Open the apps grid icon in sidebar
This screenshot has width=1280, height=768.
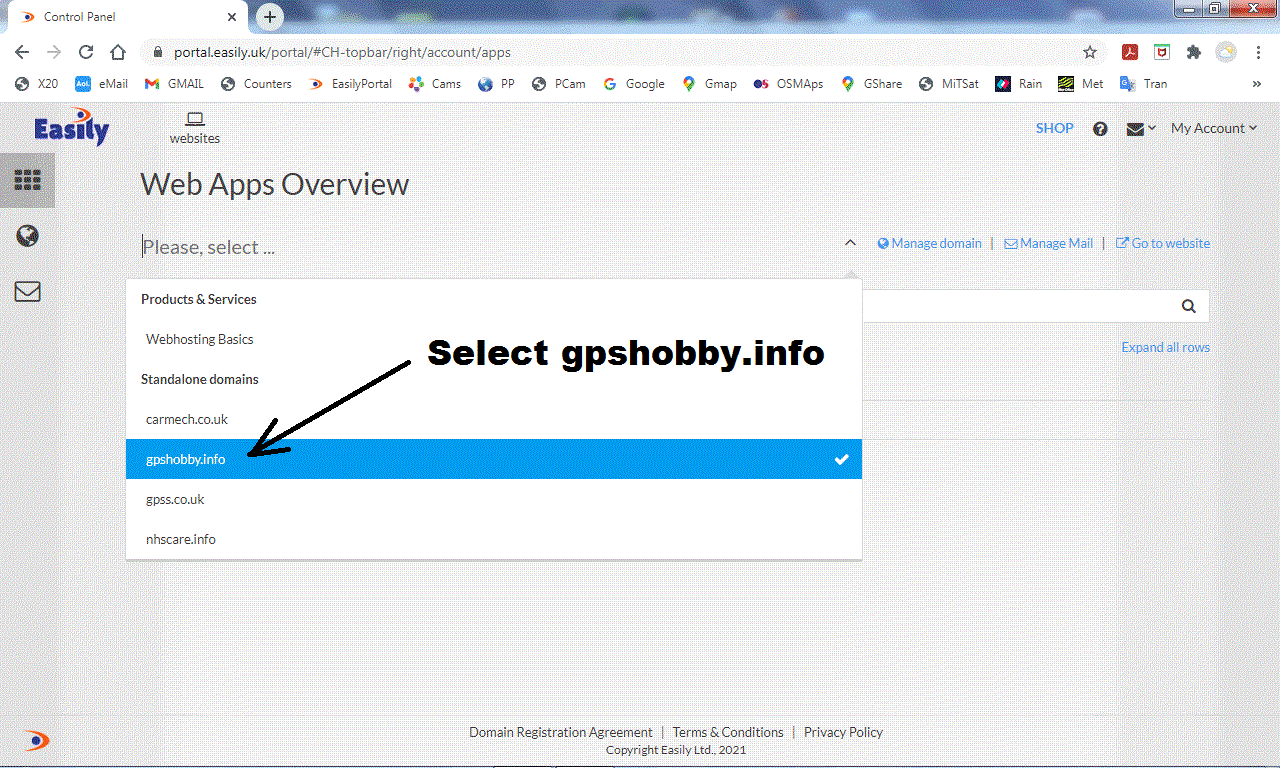click(27, 180)
